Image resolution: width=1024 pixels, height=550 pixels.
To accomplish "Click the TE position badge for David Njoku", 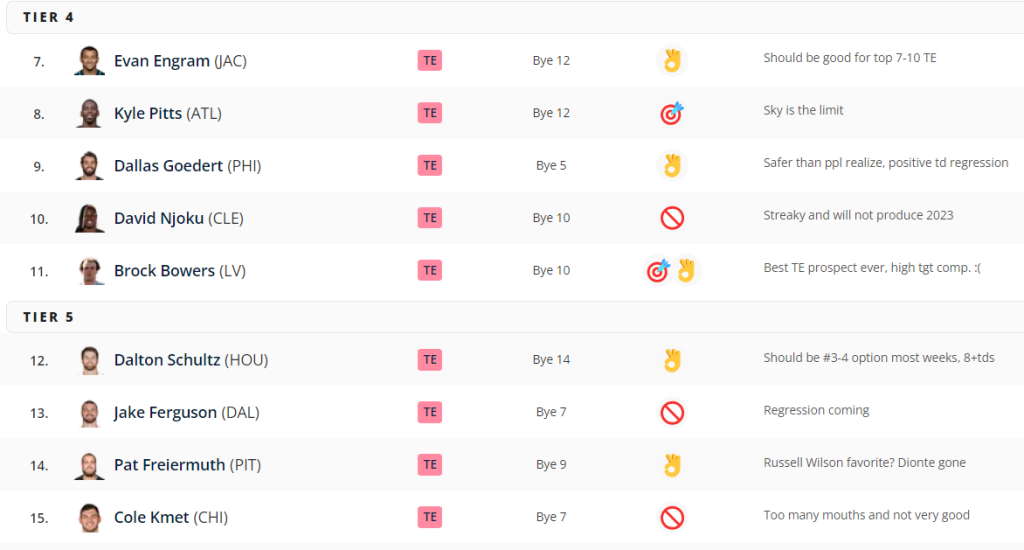I will 430,218.
